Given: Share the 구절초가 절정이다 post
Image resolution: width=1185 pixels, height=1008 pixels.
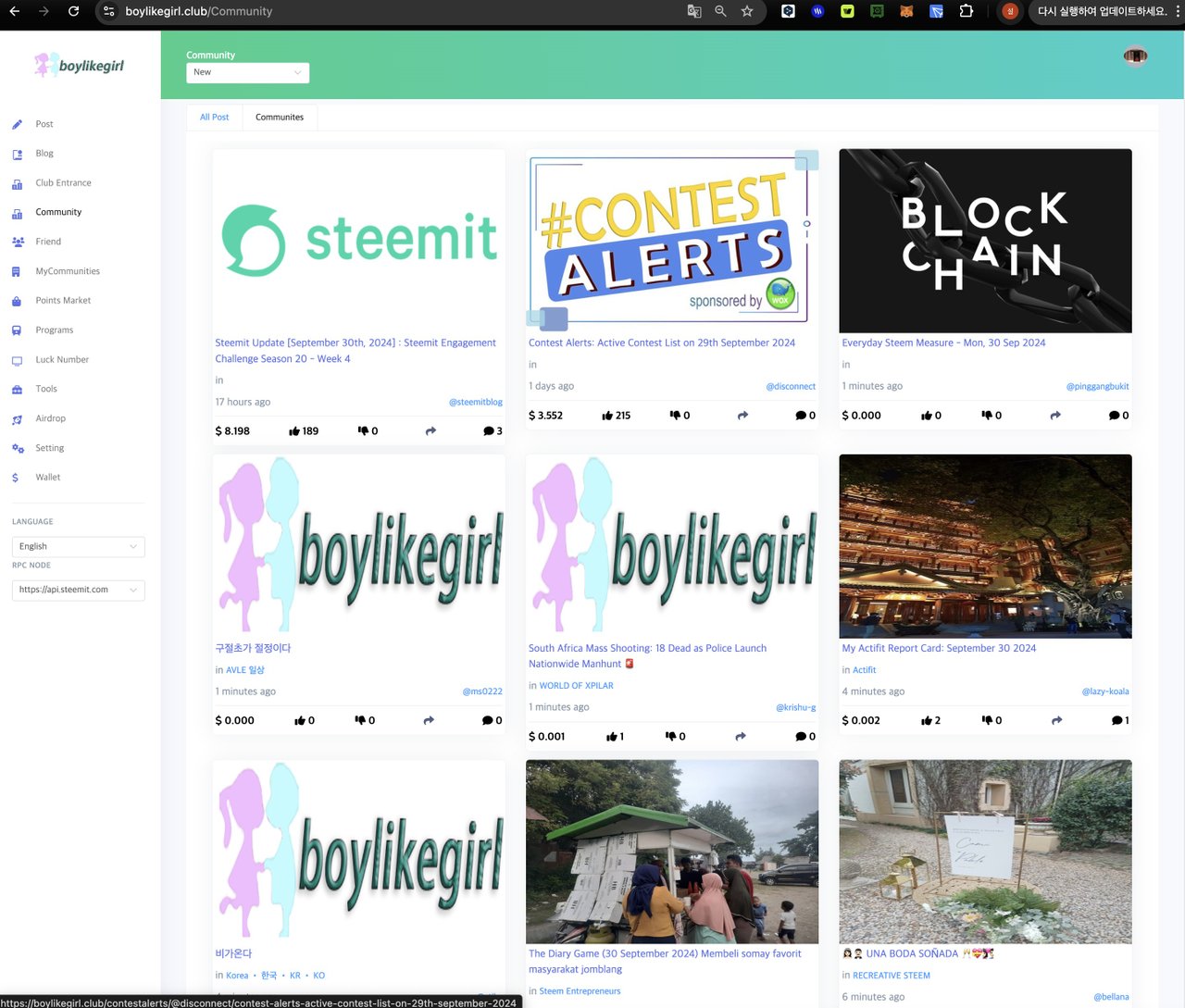Looking at the screenshot, I should [429, 720].
